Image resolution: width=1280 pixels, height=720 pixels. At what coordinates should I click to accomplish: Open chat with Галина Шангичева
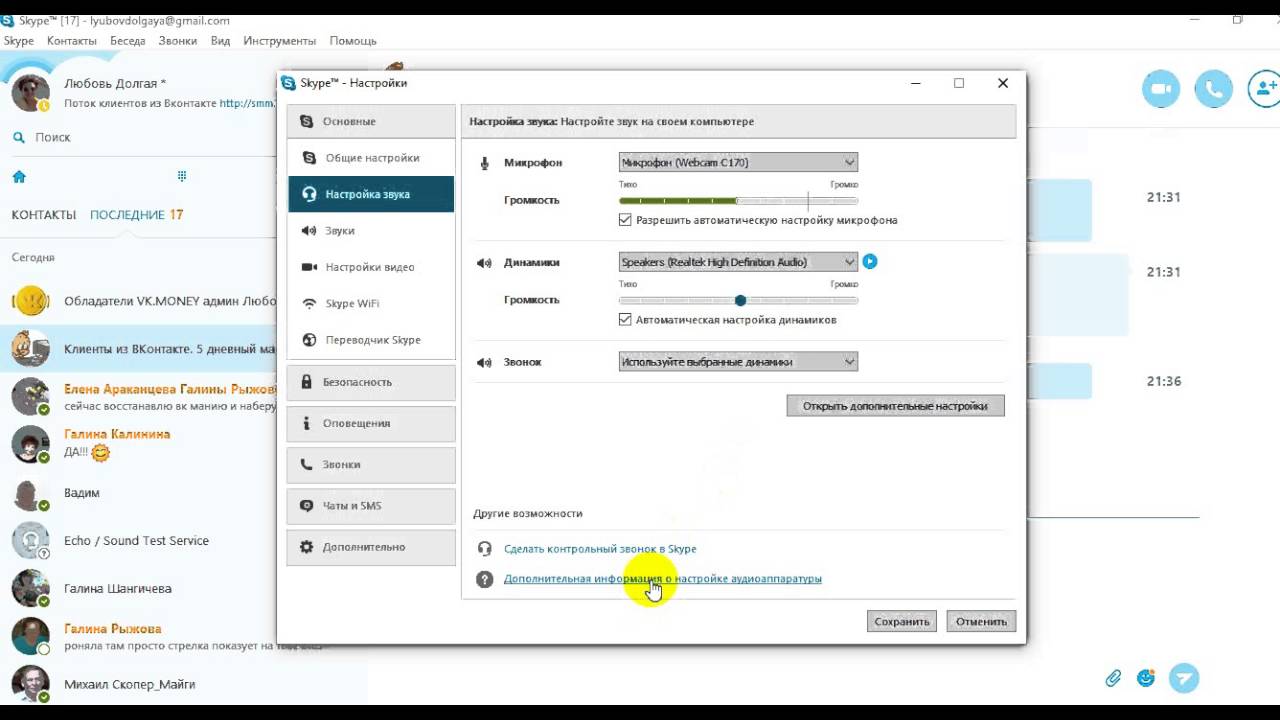pos(138,588)
